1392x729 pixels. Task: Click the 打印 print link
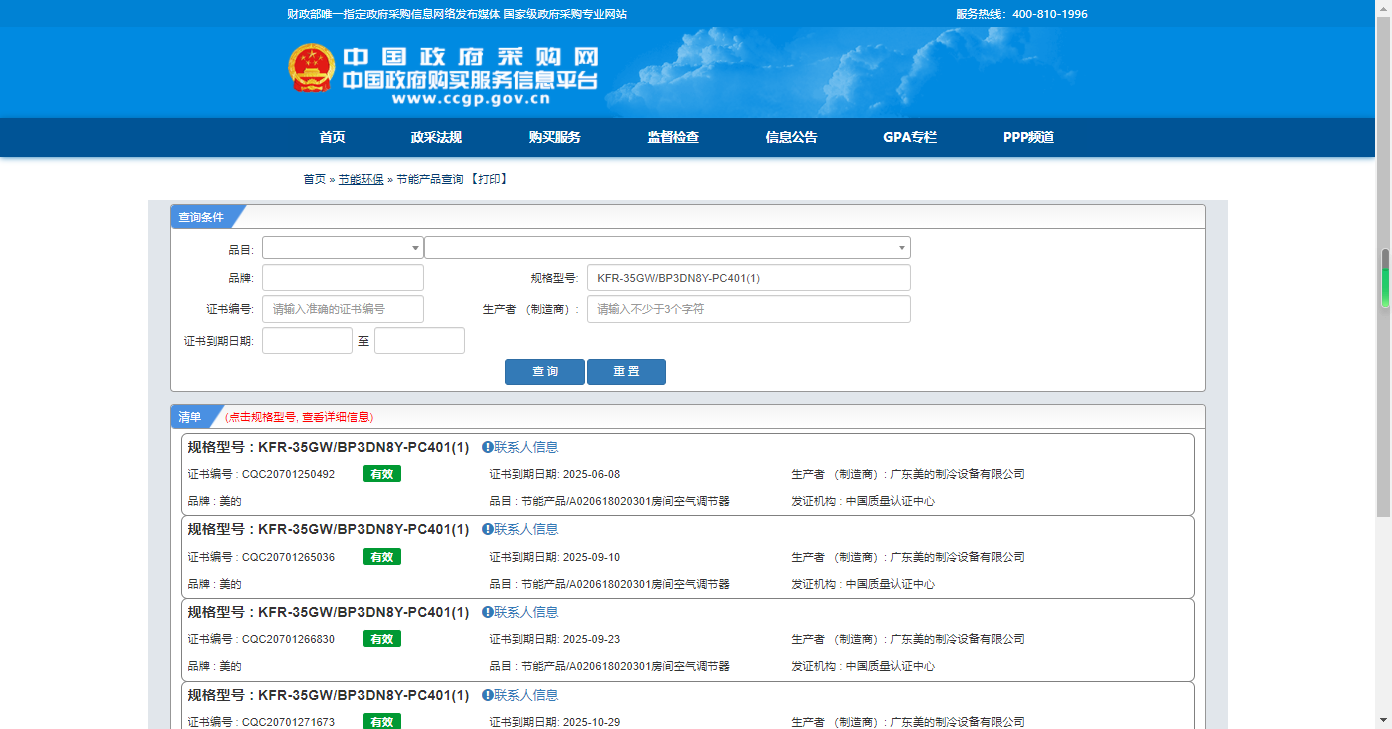click(x=489, y=179)
